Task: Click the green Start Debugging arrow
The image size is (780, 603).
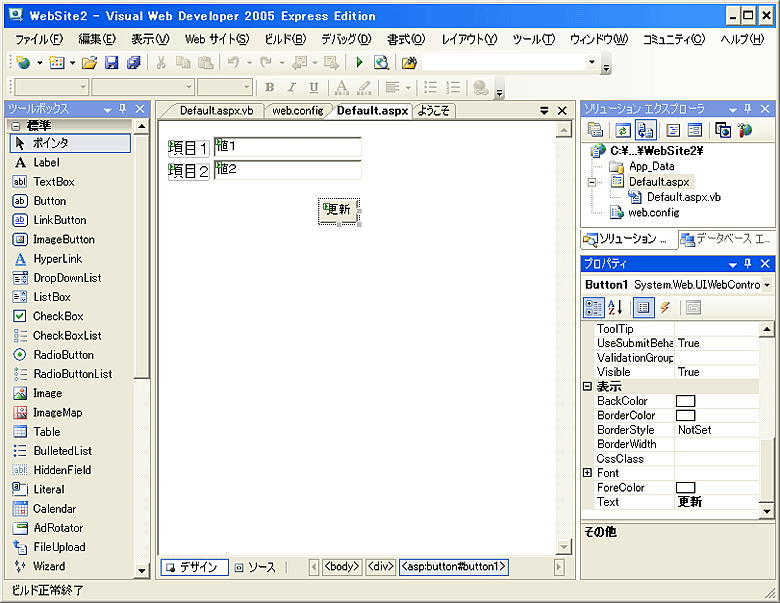Action: point(359,63)
